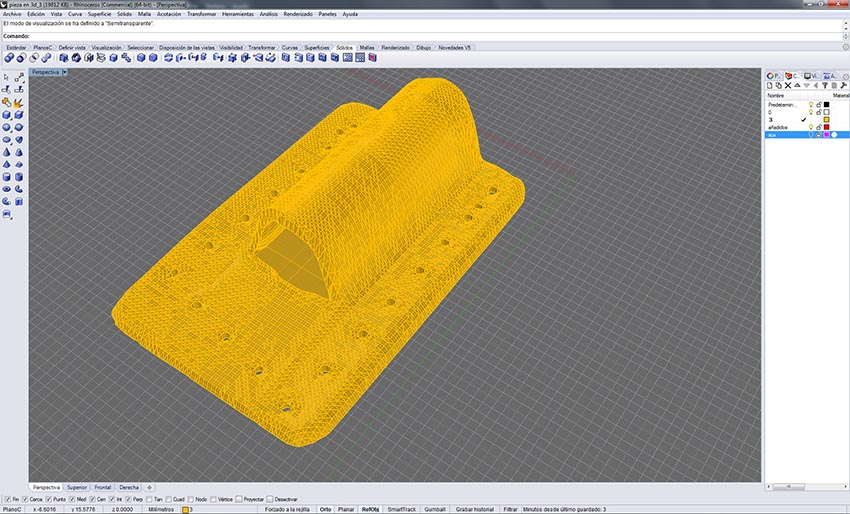Select the Sphere tool in left sidebar
This screenshot has height=514, width=850.
(x=7, y=127)
